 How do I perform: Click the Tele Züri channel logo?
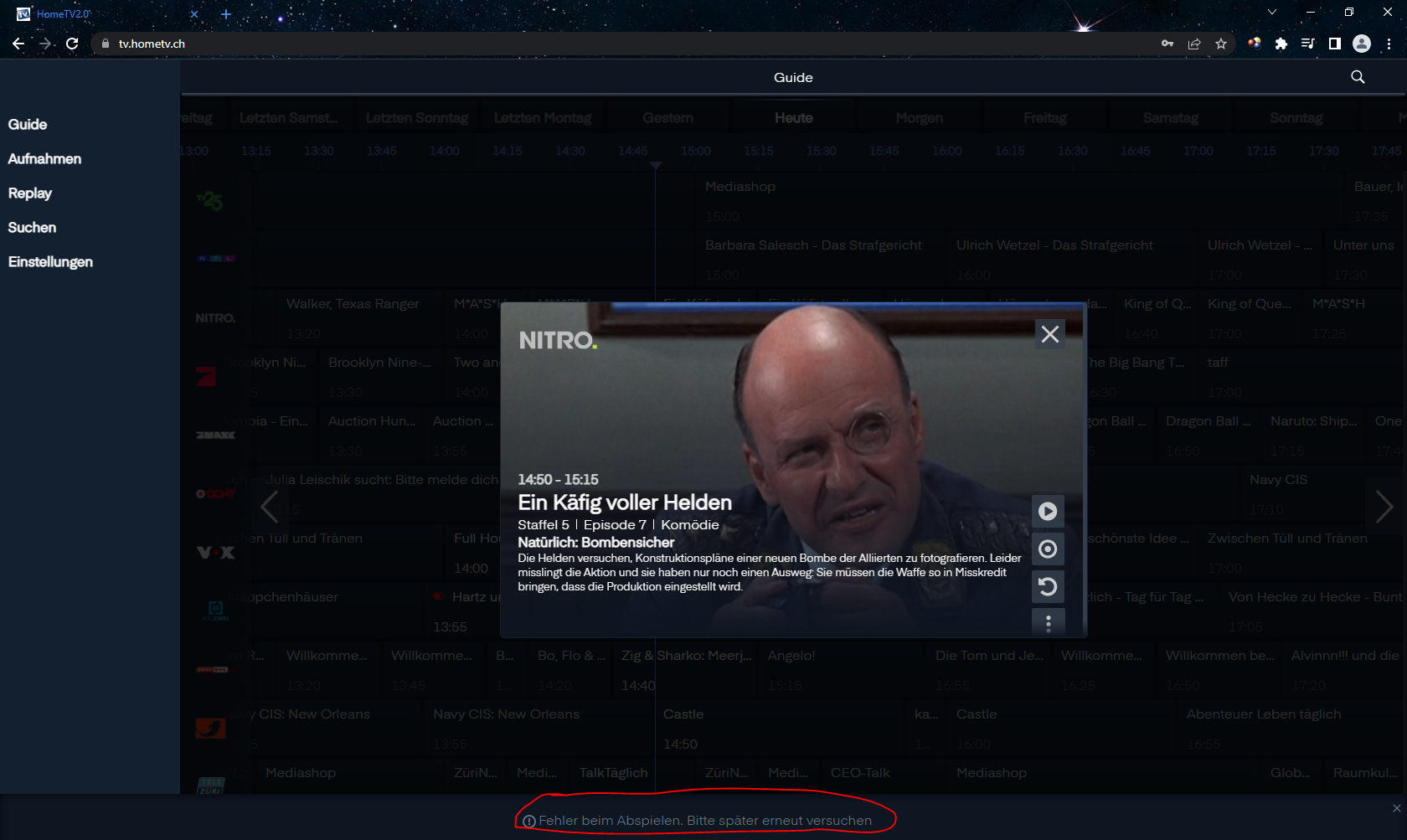tap(210, 786)
